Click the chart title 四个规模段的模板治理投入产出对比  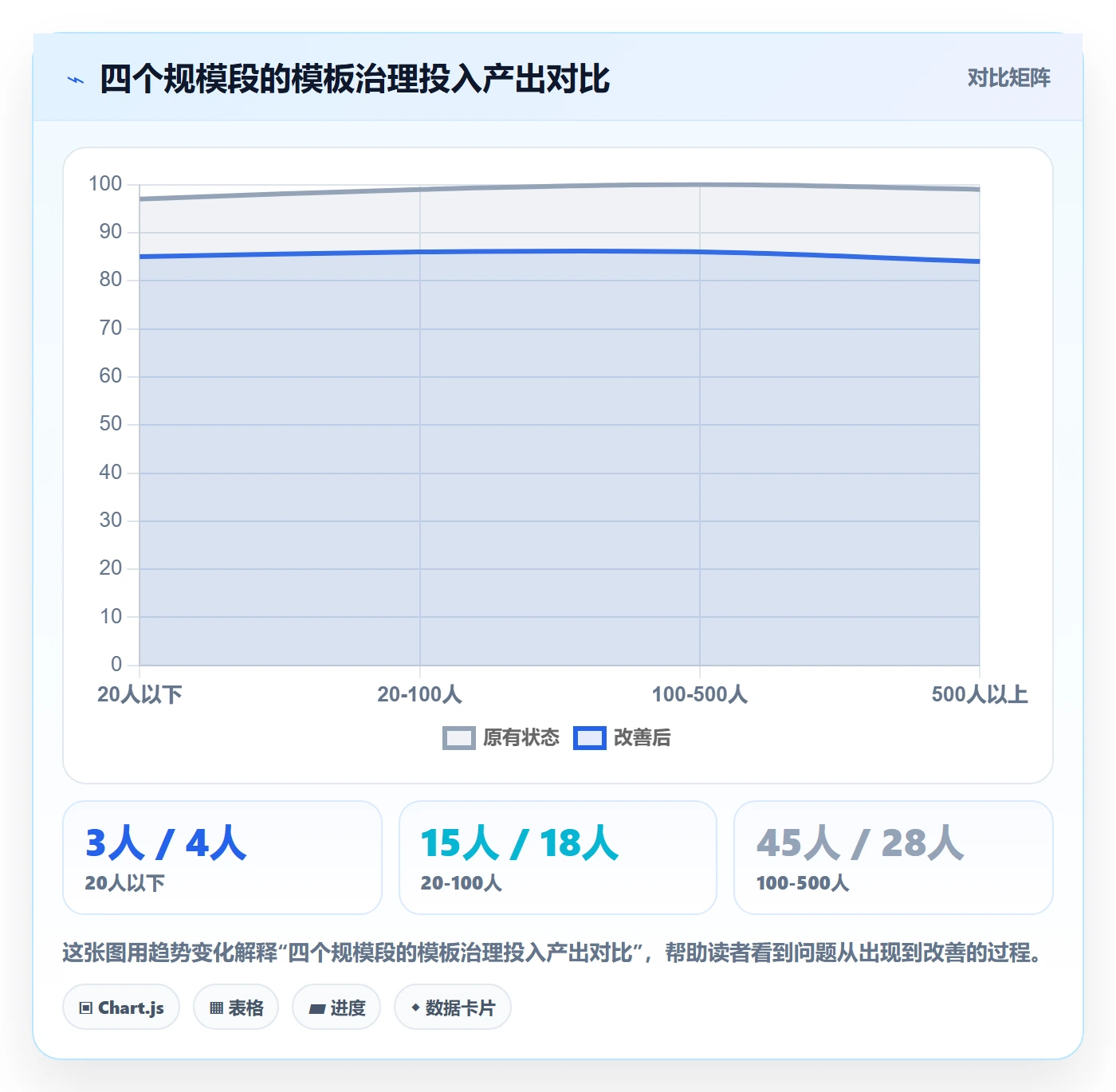[355, 79]
